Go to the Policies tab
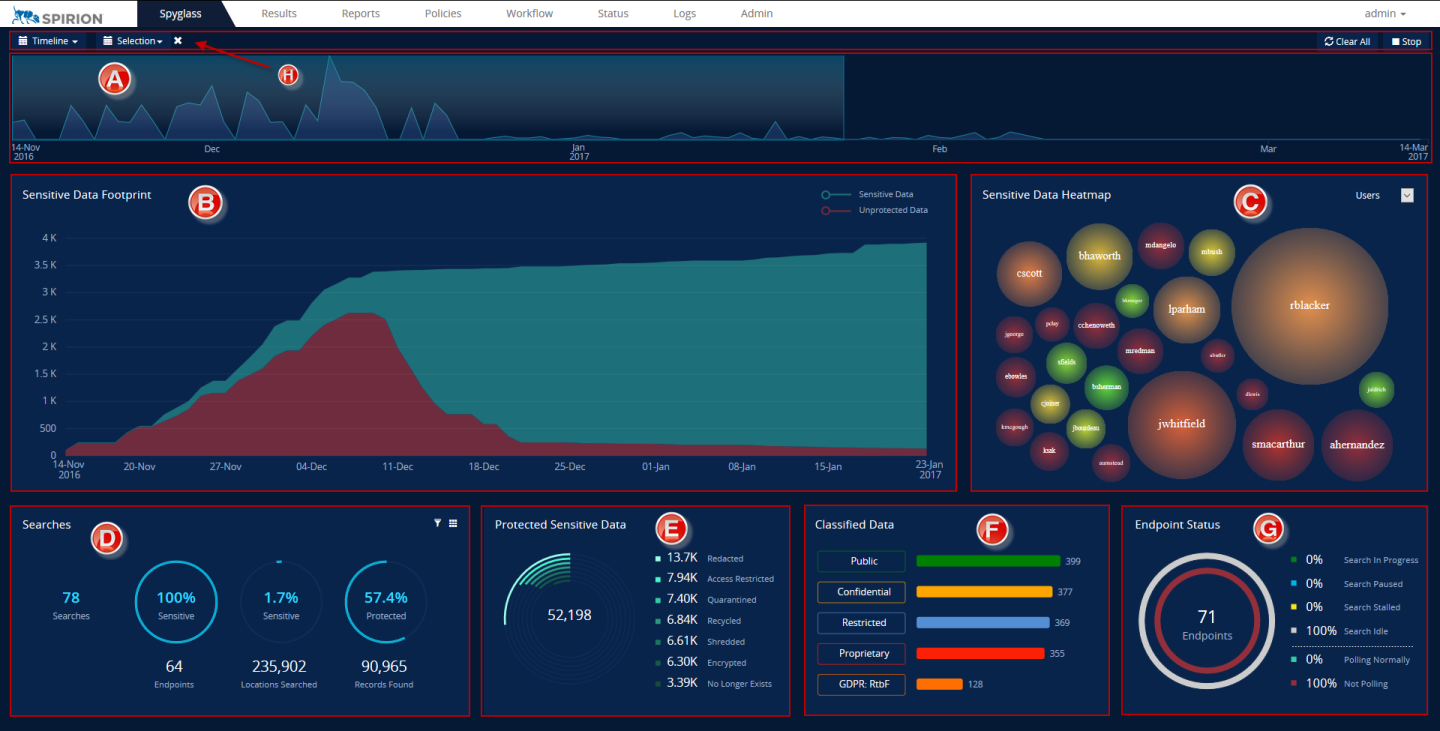This screenshot has width=1440, height=731. click(442, 14)
